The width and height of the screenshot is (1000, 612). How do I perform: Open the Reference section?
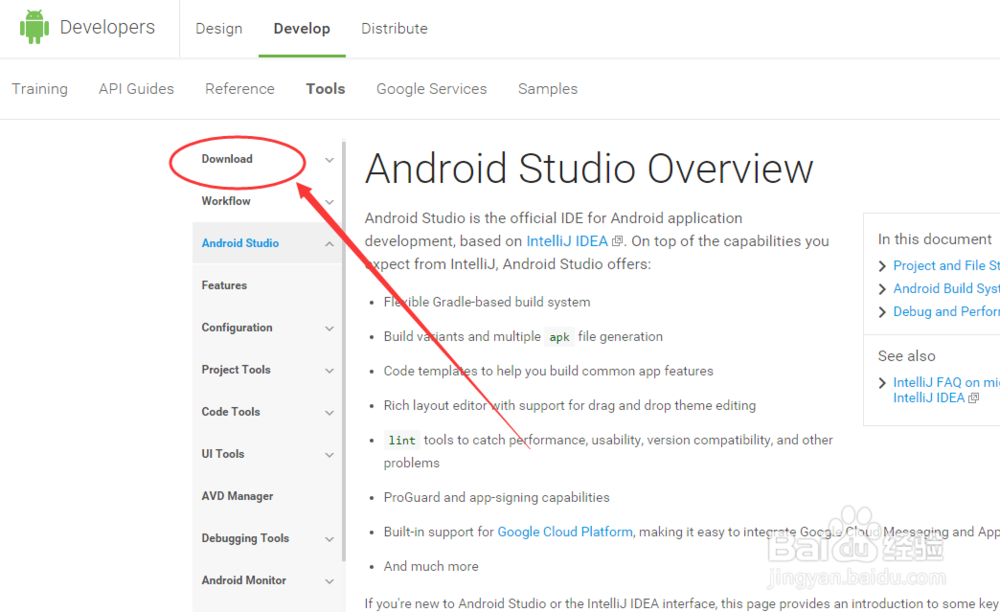click(240, 89)
